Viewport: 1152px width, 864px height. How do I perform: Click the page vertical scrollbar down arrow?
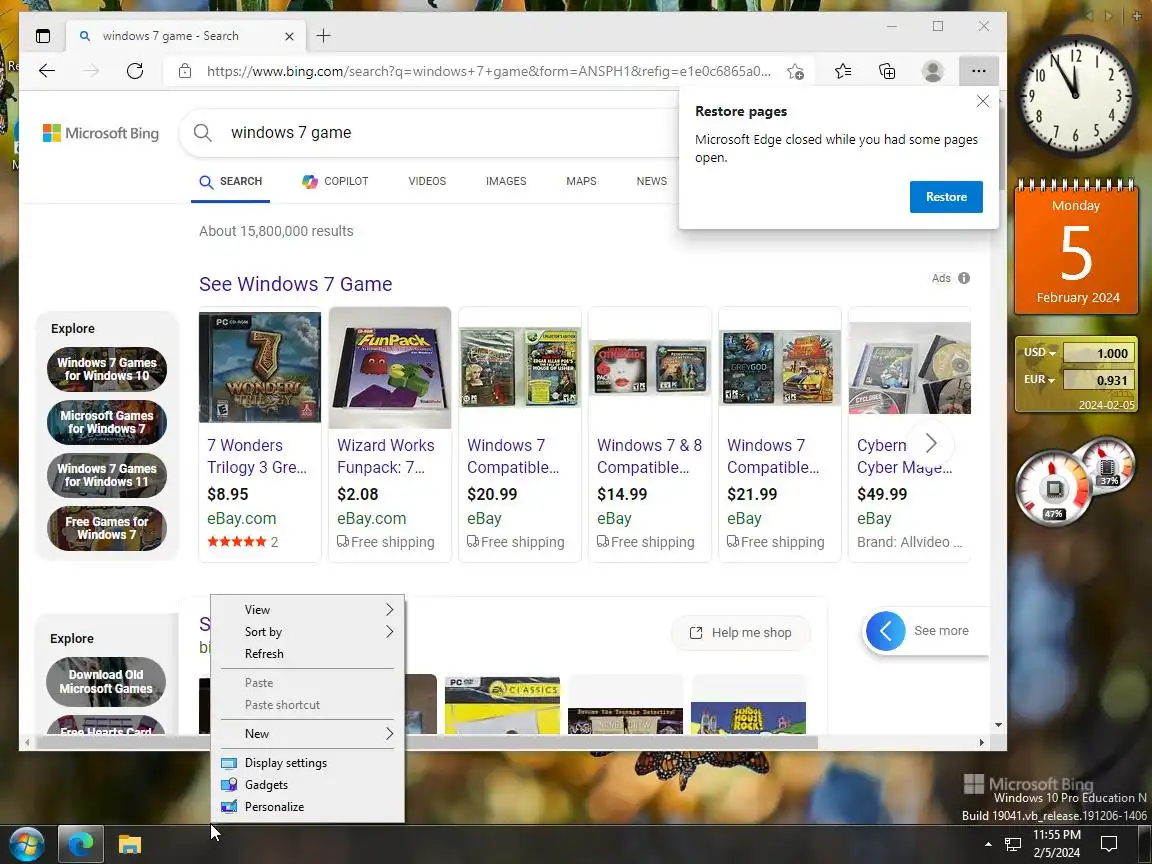tap(998, 725)
